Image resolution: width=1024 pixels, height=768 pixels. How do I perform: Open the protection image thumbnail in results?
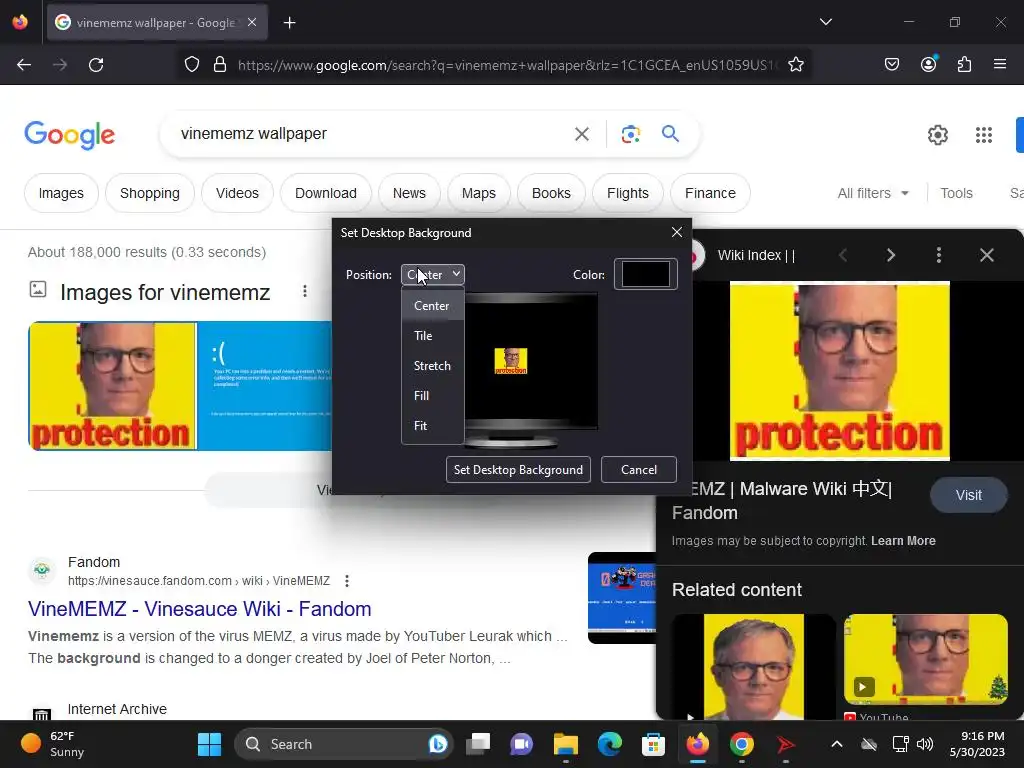point(112,386)
